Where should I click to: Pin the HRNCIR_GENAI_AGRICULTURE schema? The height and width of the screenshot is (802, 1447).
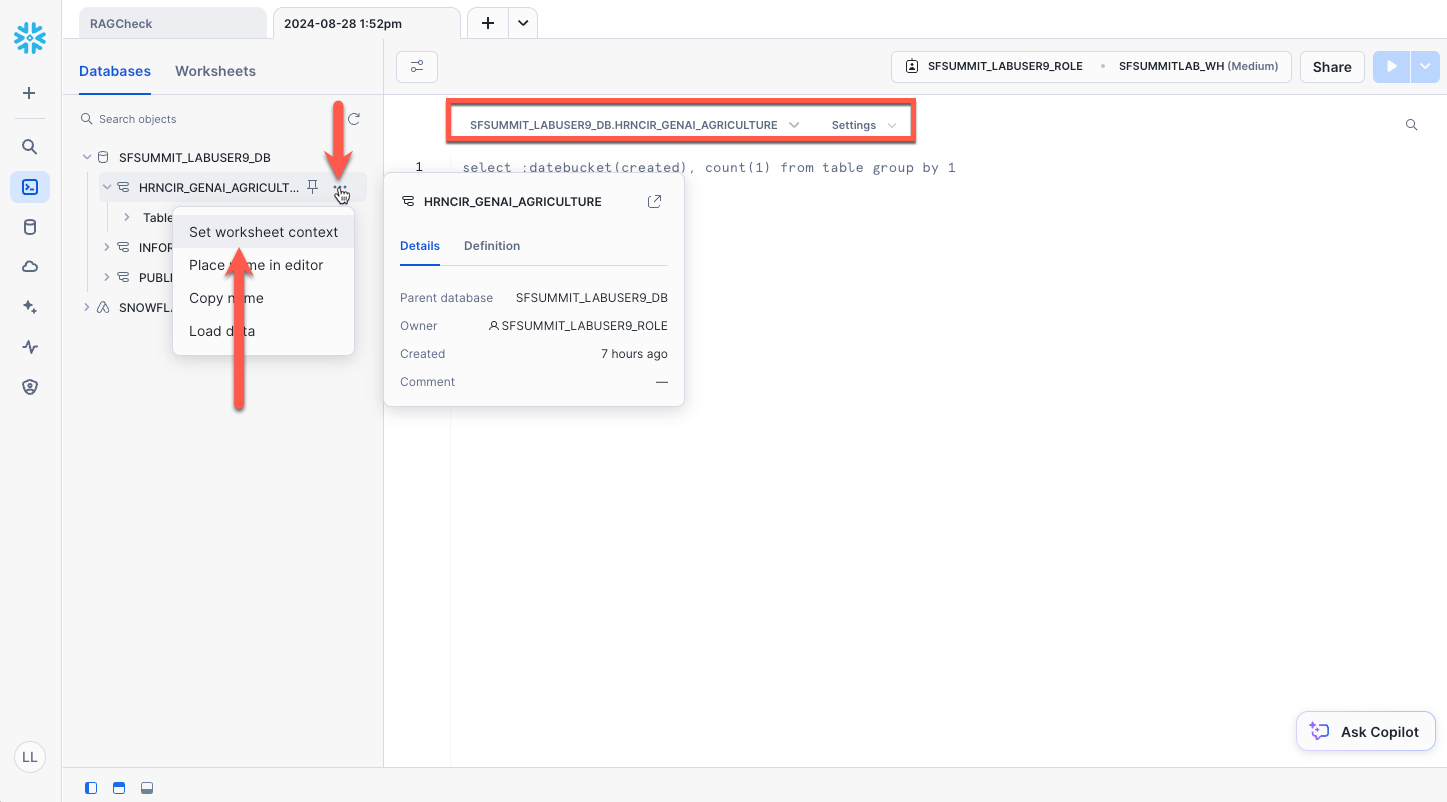click(x=313, y=187)
